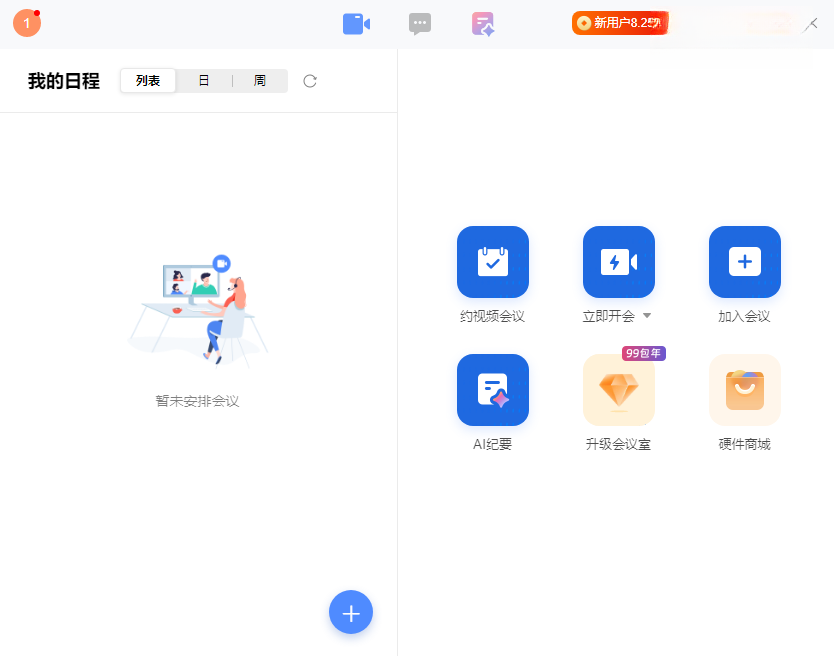Click the 硬件商城 label
The height and width of the screenshot is (656, 834).
point(745,444)
